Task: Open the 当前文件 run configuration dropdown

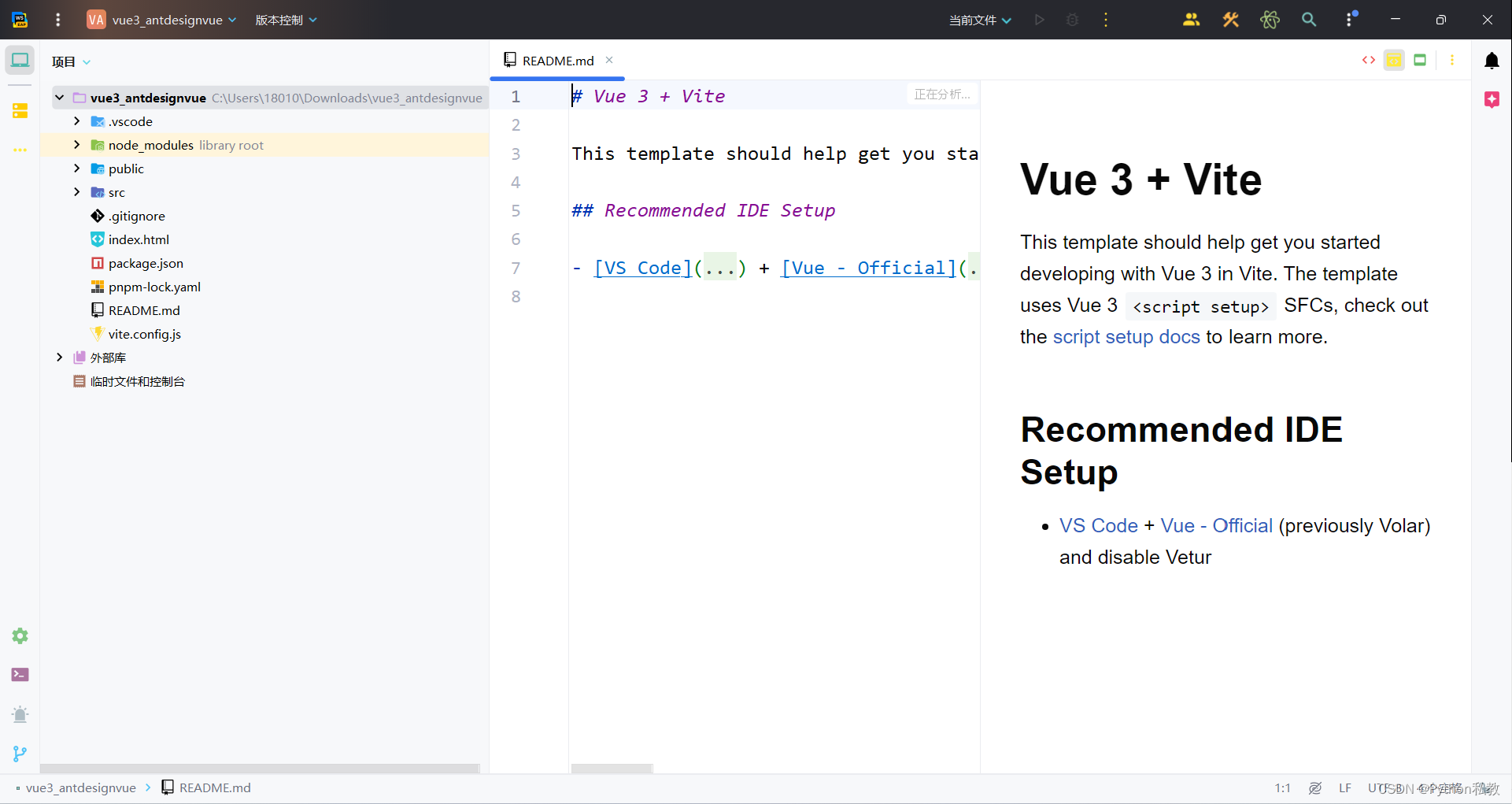Action: point(980,20)
